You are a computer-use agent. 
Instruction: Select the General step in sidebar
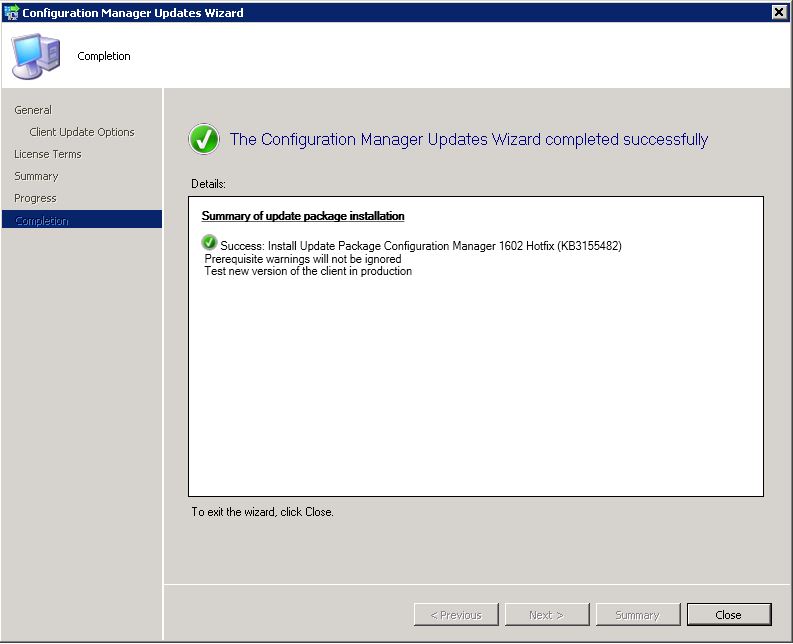coord(33,110)
